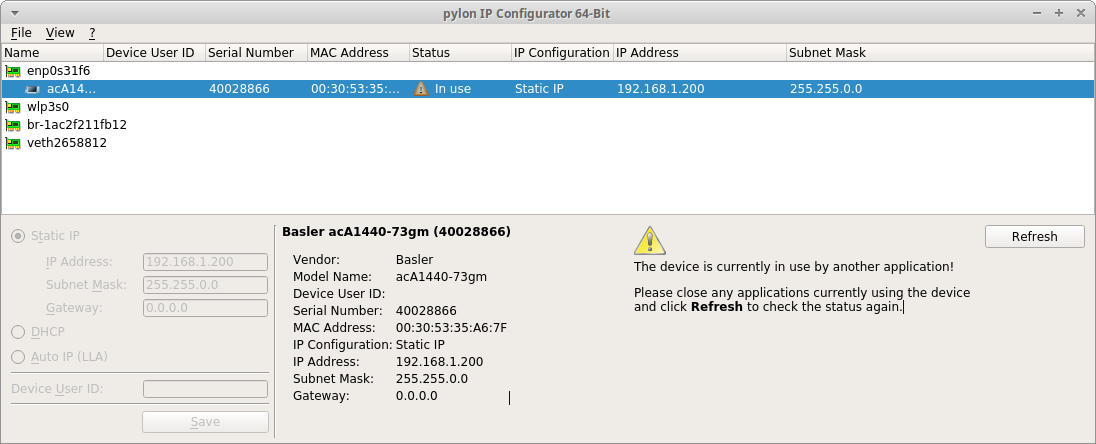Viewport: 1096px width, 444px height.
Task: Click the Subnet Mask input field
Action: coord(206,285)
